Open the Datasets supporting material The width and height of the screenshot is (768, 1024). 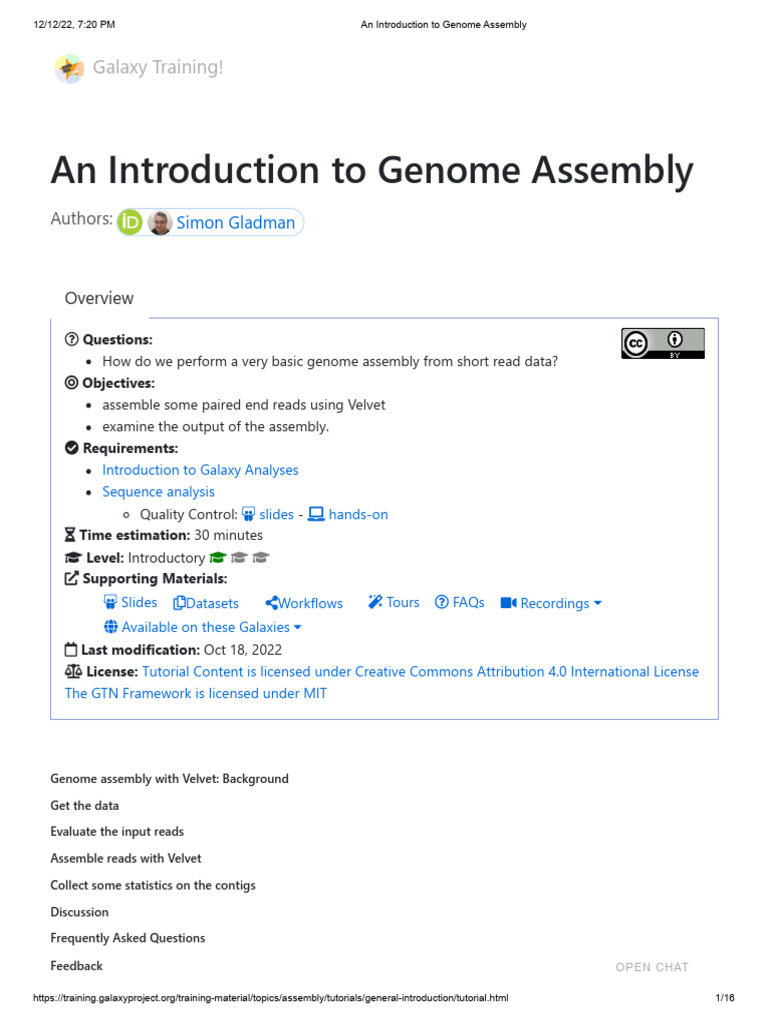[206, 603]
